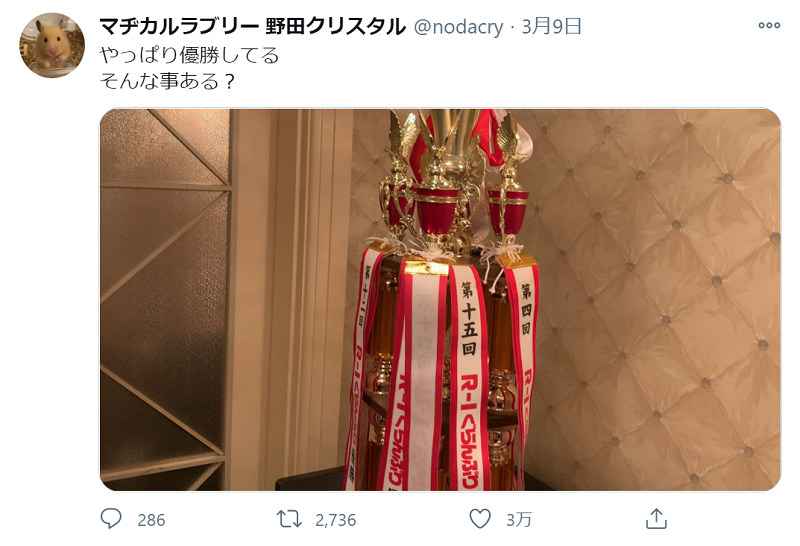Viewport: 800px width, 546px height.
Task: Open the reply speech bubble icon
Action: coord(111,518)
